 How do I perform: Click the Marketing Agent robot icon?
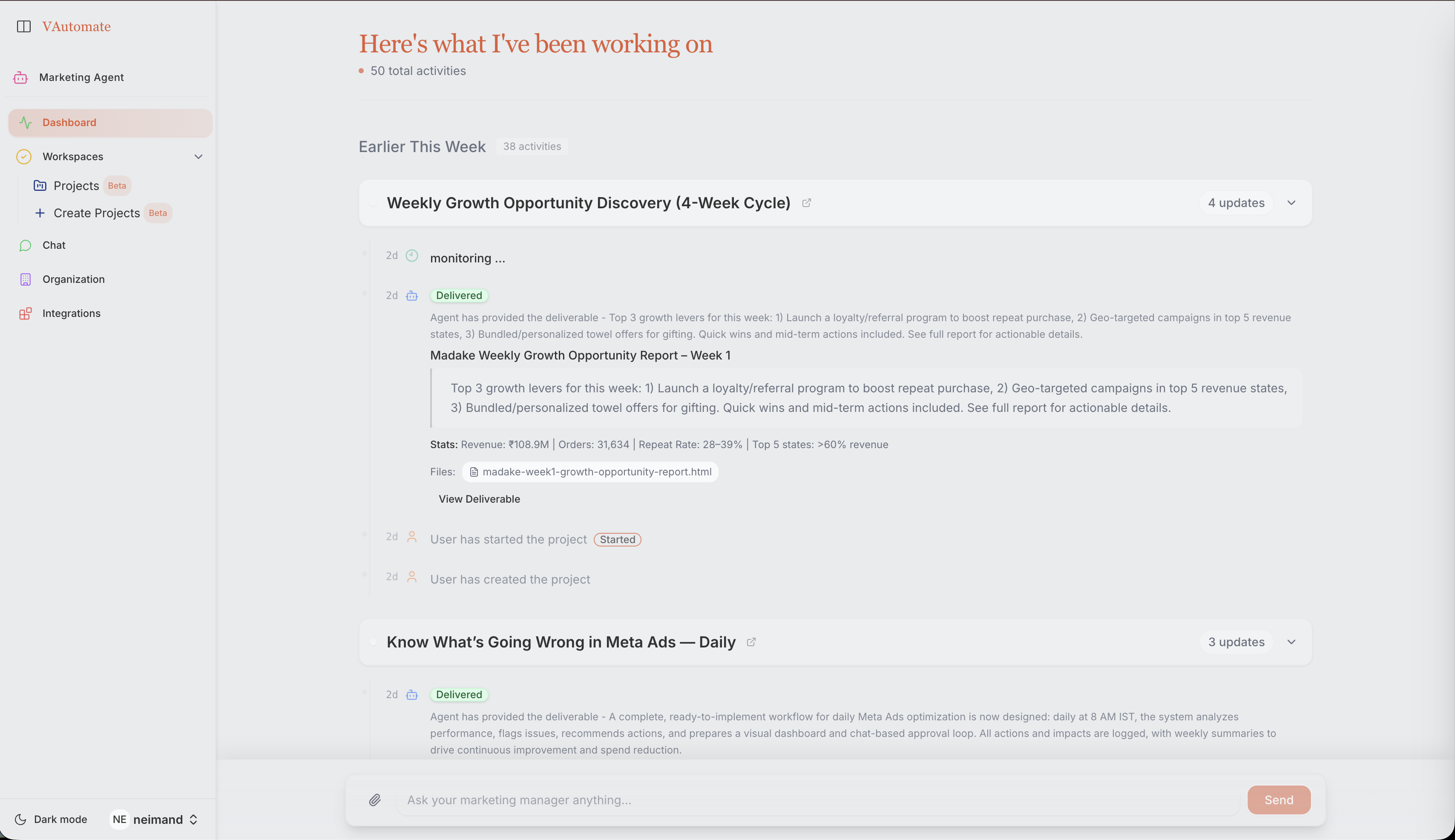pos(21,77)
